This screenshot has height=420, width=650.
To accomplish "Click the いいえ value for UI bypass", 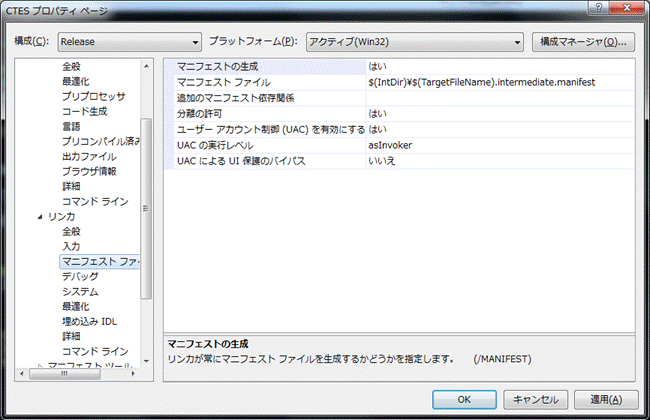I will 382,161.
